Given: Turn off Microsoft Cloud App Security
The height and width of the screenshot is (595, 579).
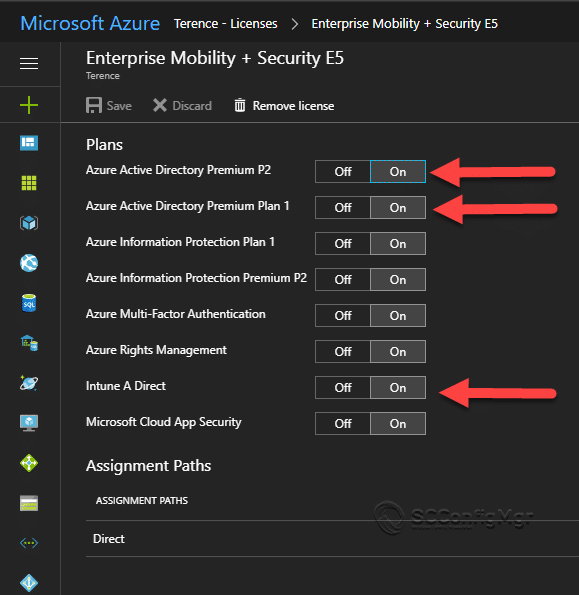Looking at the screenshot, I should [x=343, y=423].
